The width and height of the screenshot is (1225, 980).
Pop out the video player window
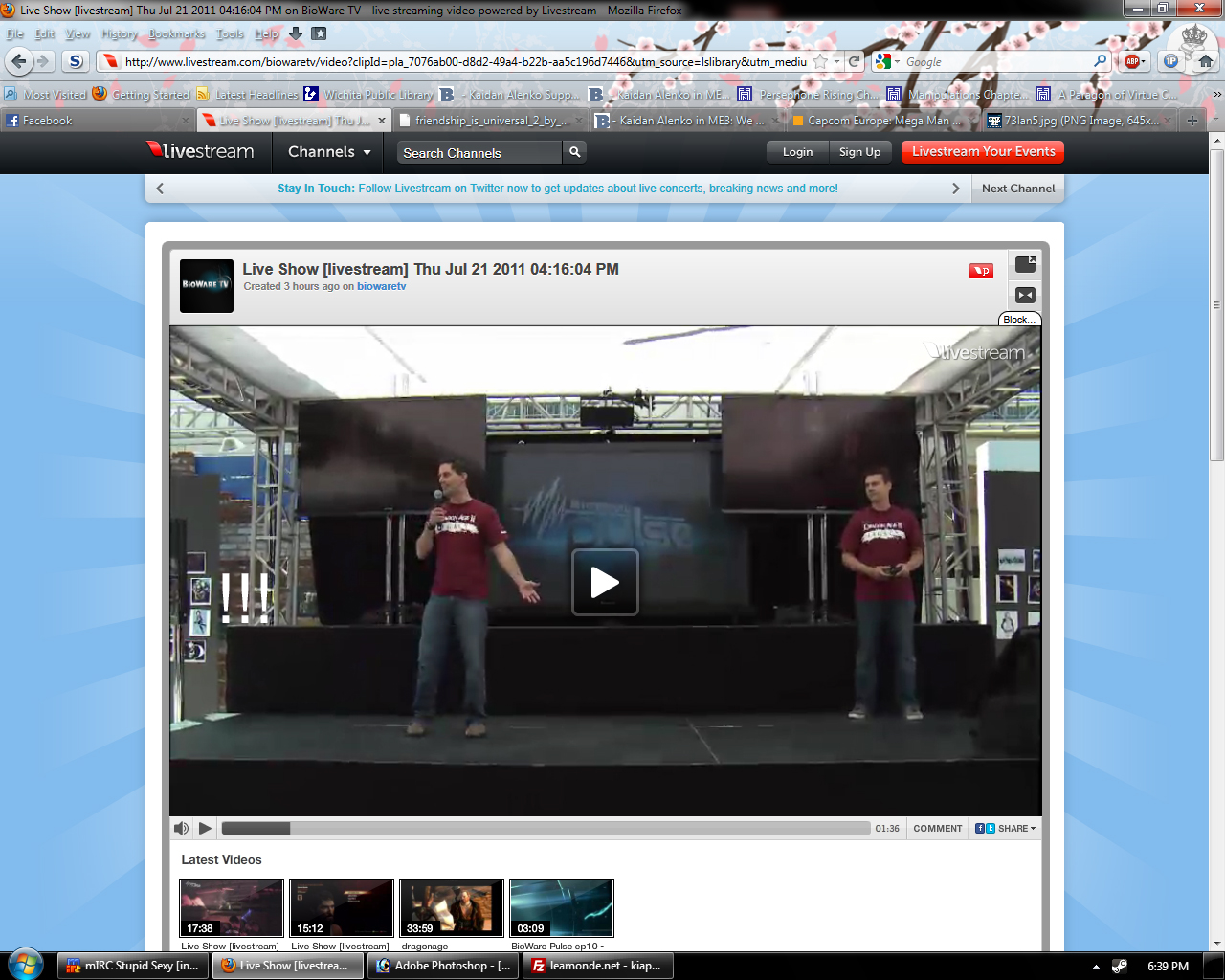click(1025, 265)
